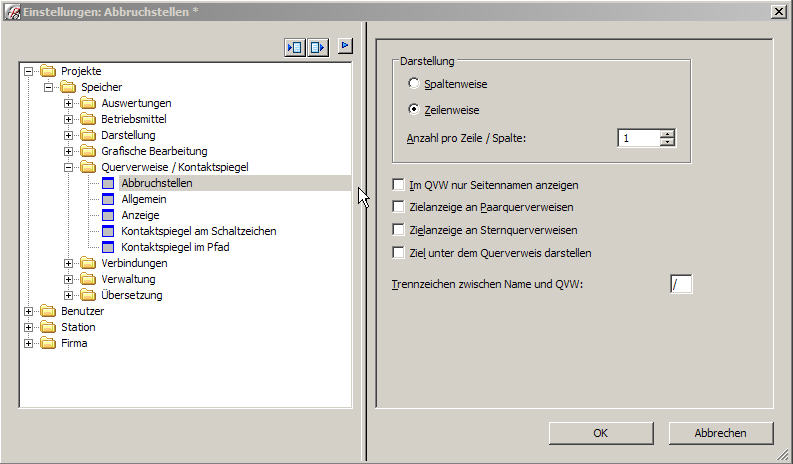Decrease Anzahl pro Zeile / Spalte value

click(x=668, y=142)
